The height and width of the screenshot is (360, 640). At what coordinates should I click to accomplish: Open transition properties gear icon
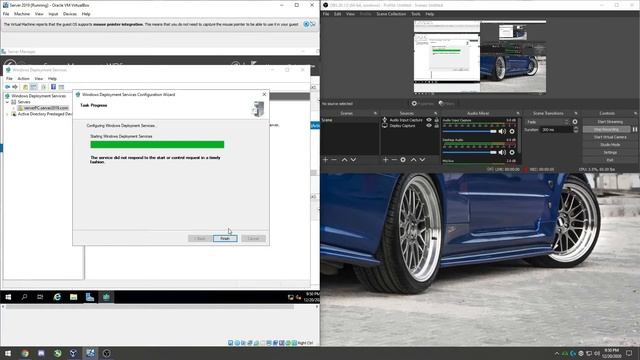575,122
